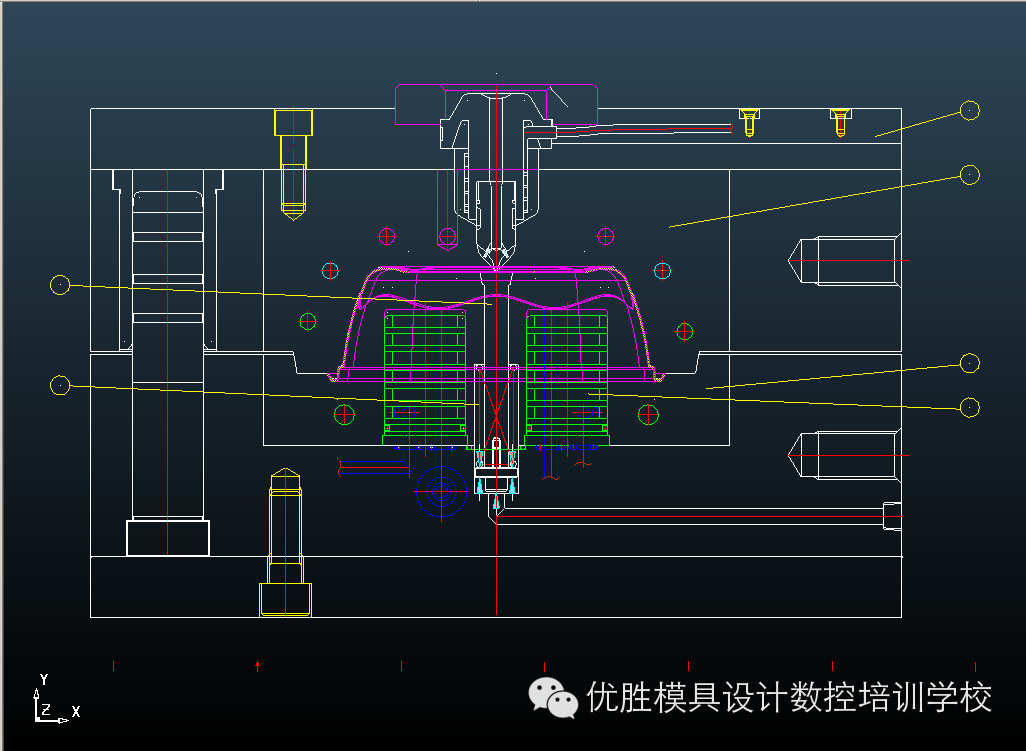Select the red X-marked center insert below the part
Screen dimensions: 1026x751
point(496,415)
